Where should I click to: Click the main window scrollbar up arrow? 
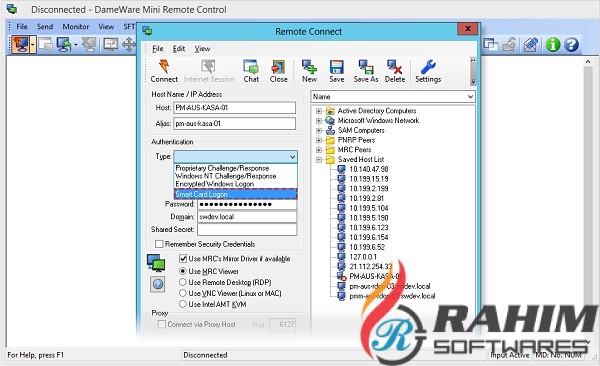[x=588, y=62]
